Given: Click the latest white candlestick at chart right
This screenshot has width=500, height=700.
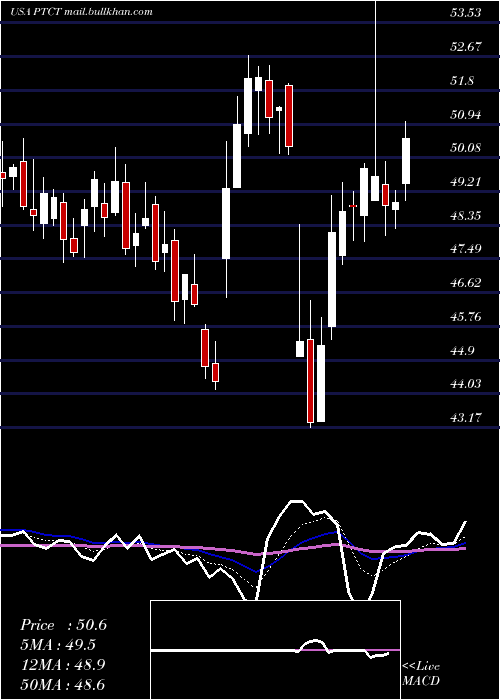Looking at the screenshot, I should point(406,161).
